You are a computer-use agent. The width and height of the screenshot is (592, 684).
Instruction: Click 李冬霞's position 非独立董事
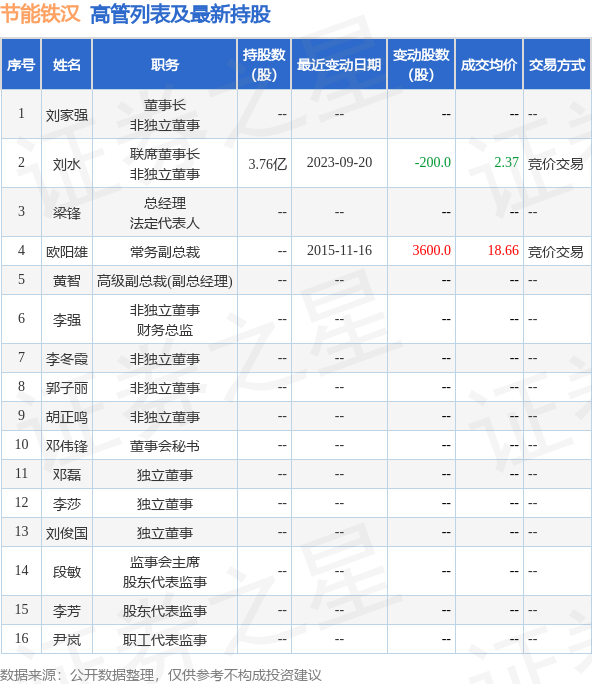point(164,359)
